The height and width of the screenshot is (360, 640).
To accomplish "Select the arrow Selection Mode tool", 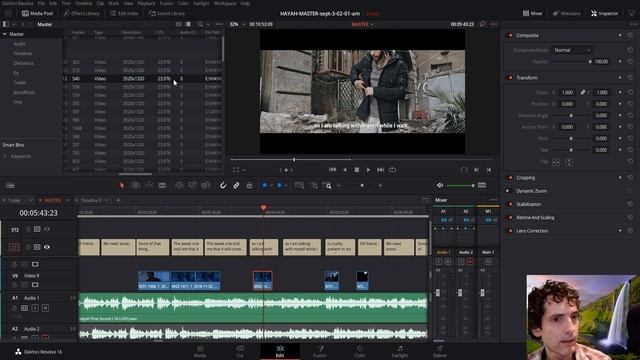I will pyautogui.click(x=122, y=185).
